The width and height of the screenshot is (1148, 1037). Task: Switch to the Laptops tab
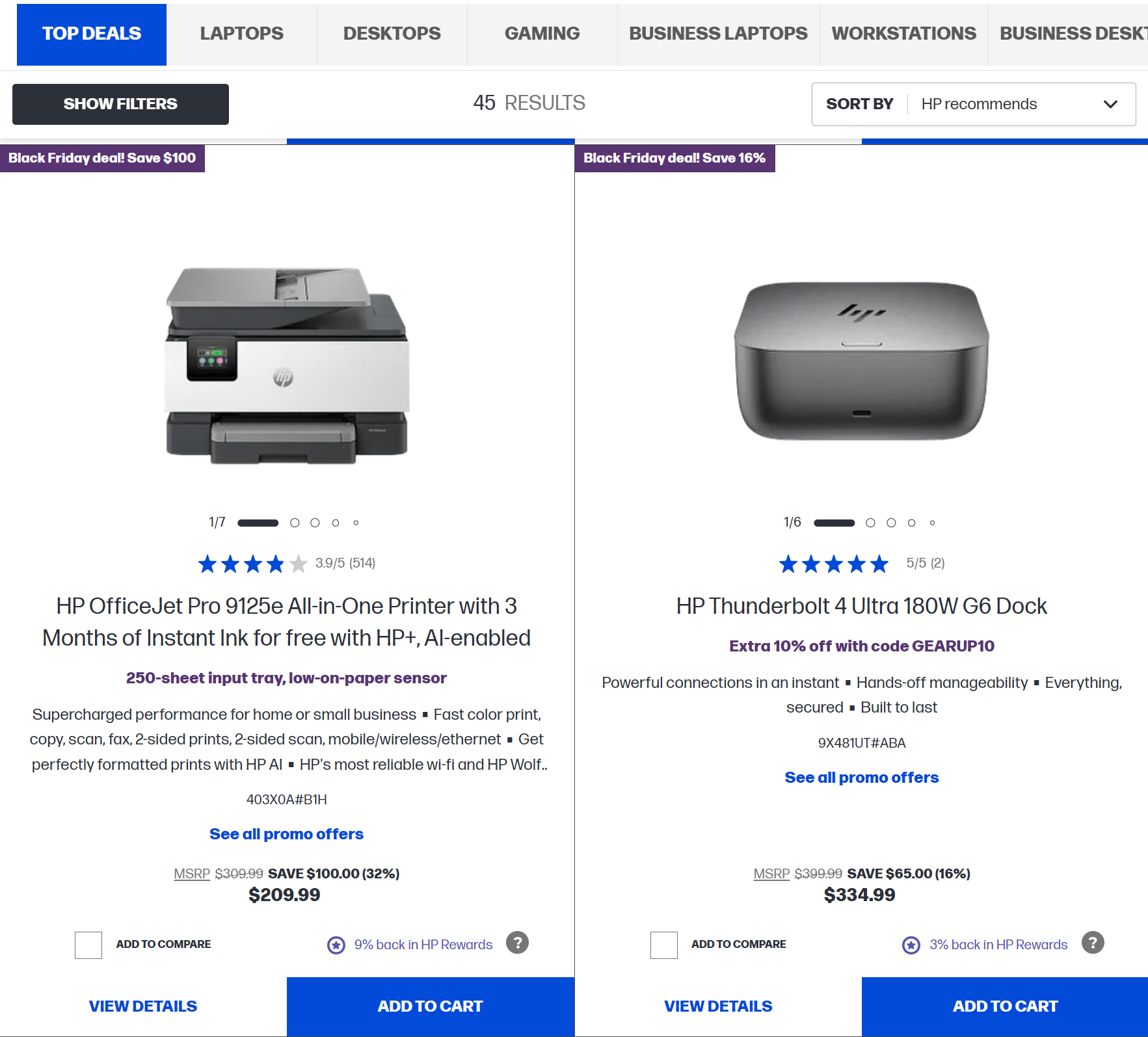(241, 34)
